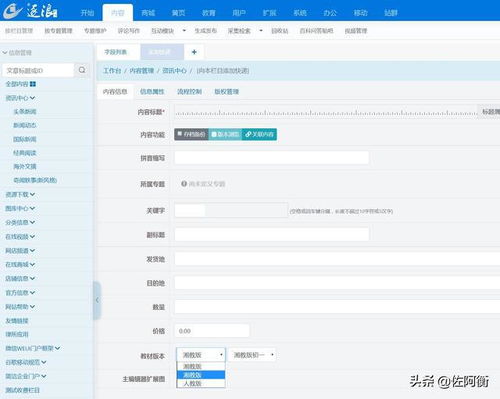Screen dimensions: 500x399
Task: Open the 办公 top menu
Action: click(x=330, y=13)
